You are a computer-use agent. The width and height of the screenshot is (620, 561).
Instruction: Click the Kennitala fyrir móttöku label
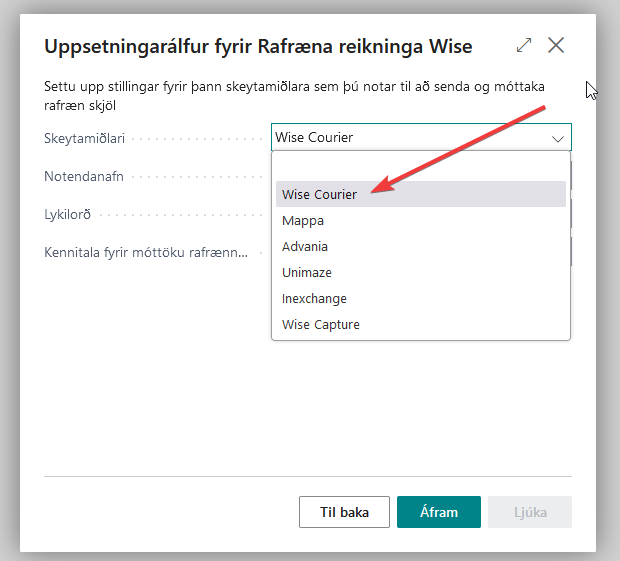(x=144, y=253)
